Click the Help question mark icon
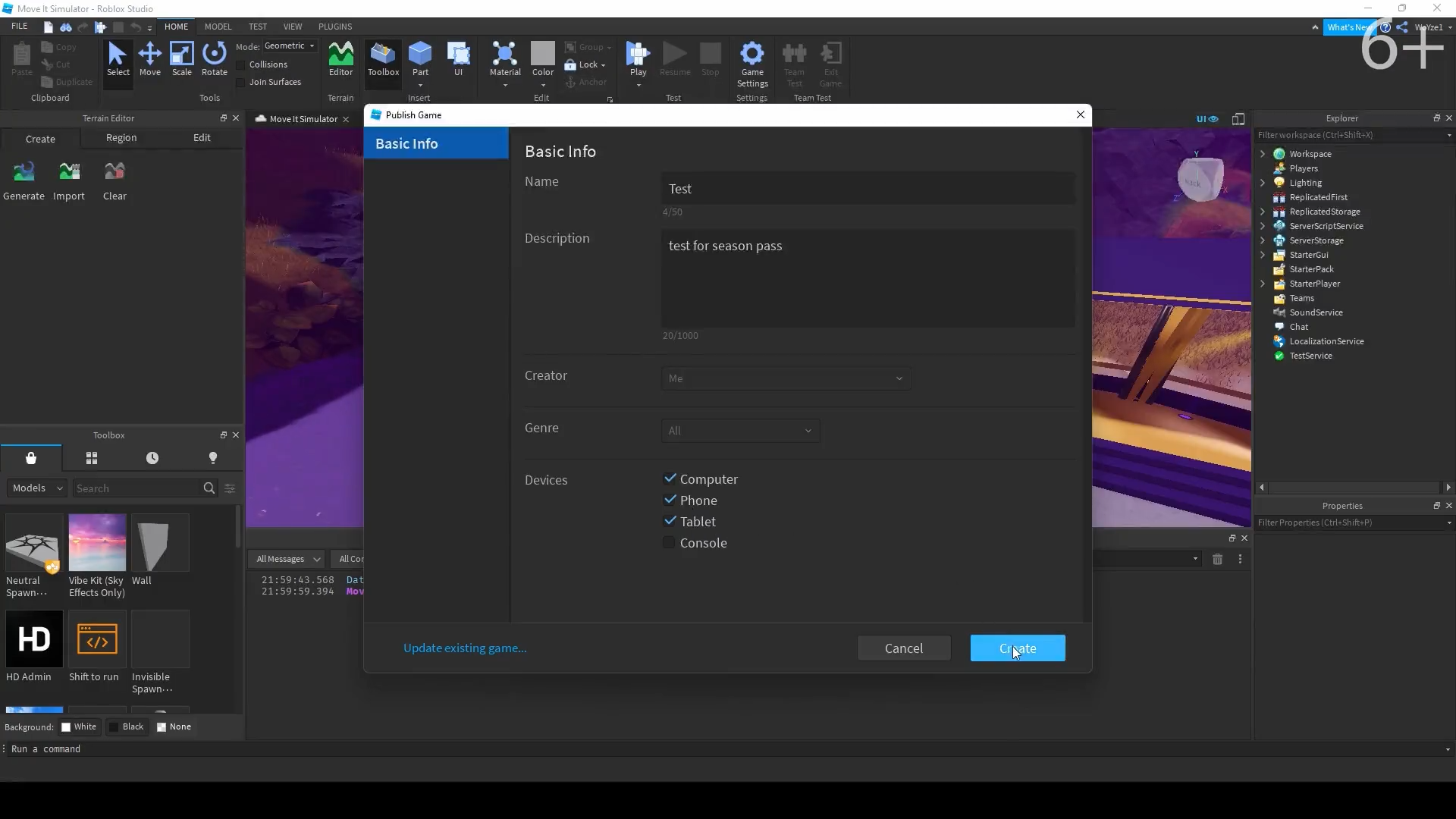Image resolution: width=1456 pixels, height=819 pixels. click(x=1385, y=27)
